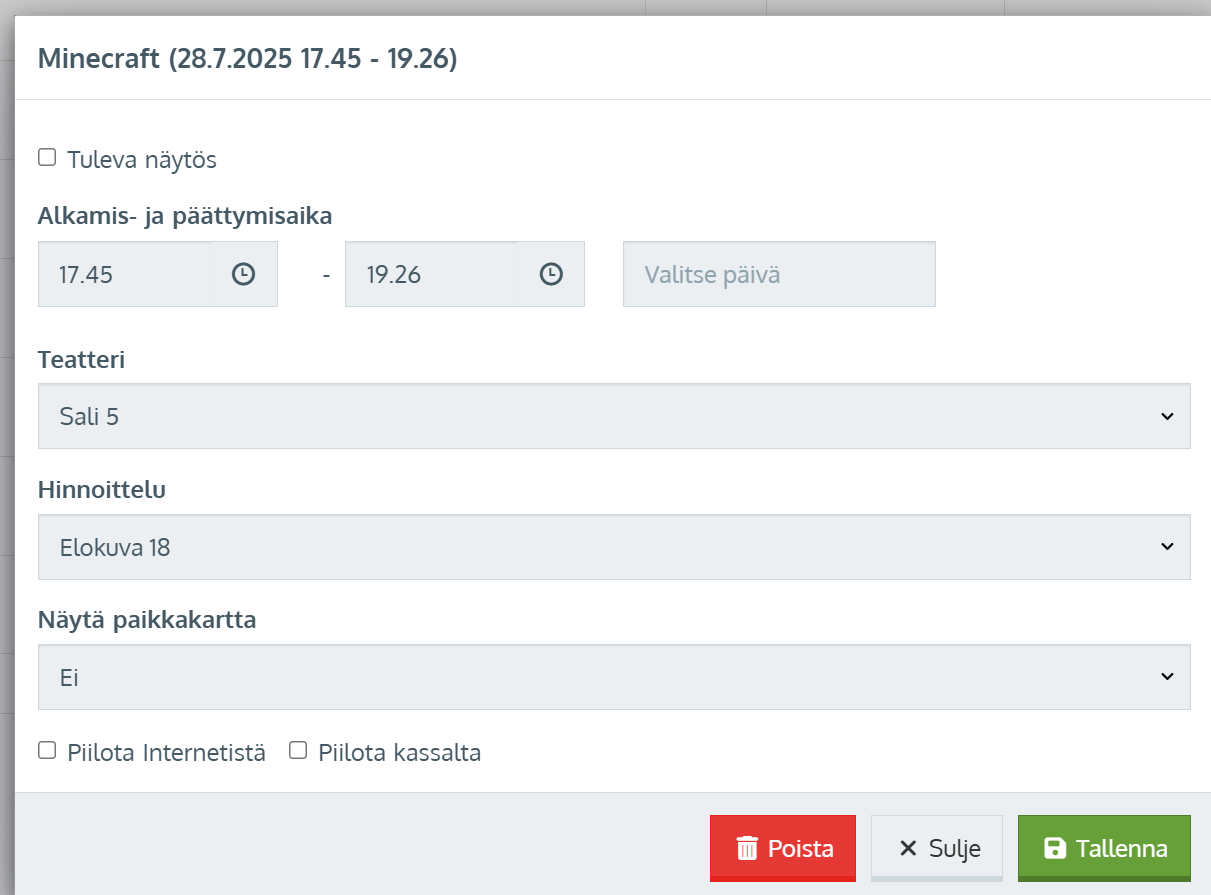Screen dimensions: 1211x895
Task: Close the dialog with Sulje
Action: 937,849
